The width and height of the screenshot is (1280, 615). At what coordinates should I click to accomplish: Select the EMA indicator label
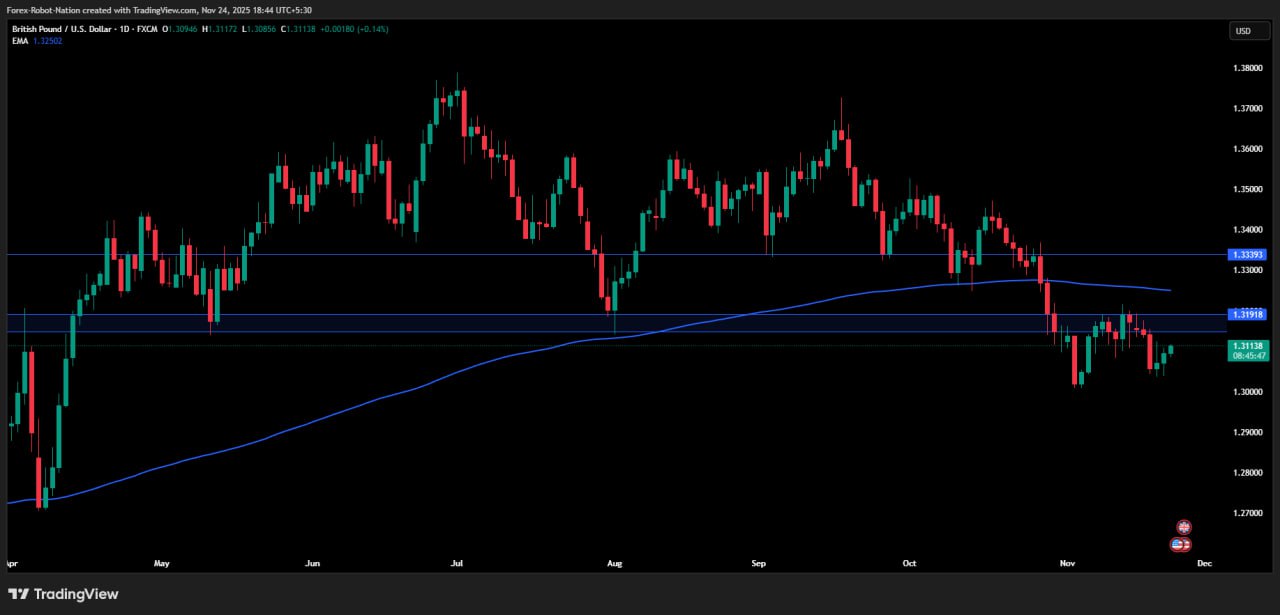click(21, 41)
